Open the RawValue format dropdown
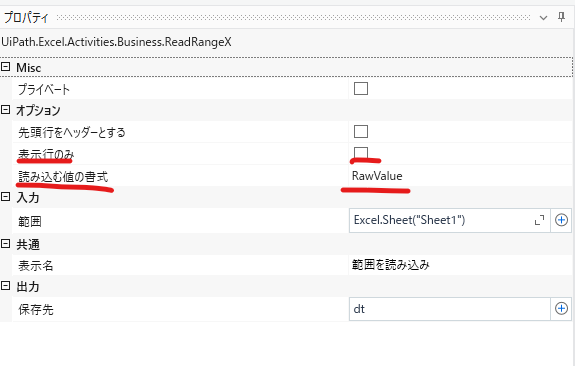The width and height of the screenshot is (575, 366). click(460, 176)
